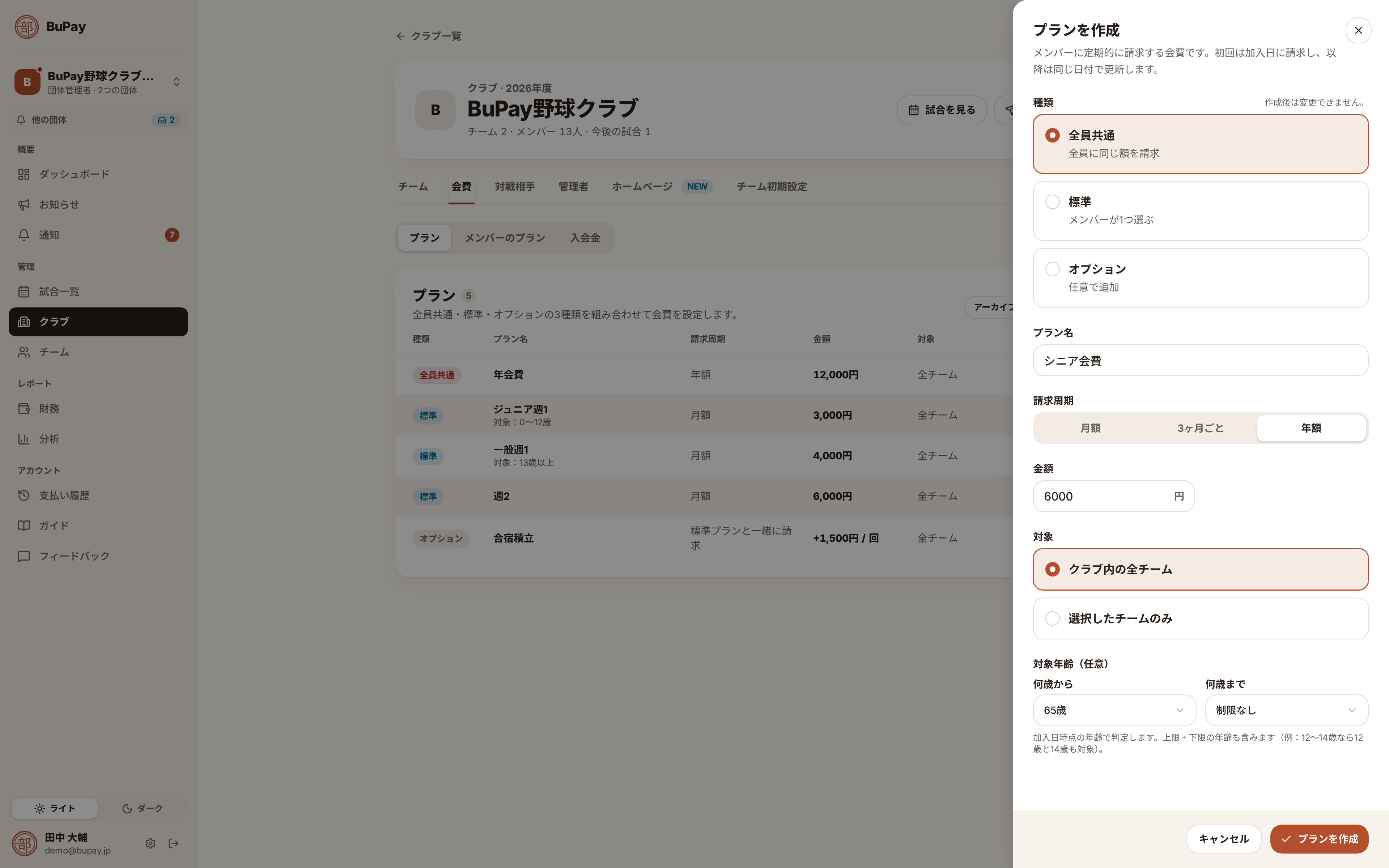Select 月額 billing cycle

(1090, 428)
